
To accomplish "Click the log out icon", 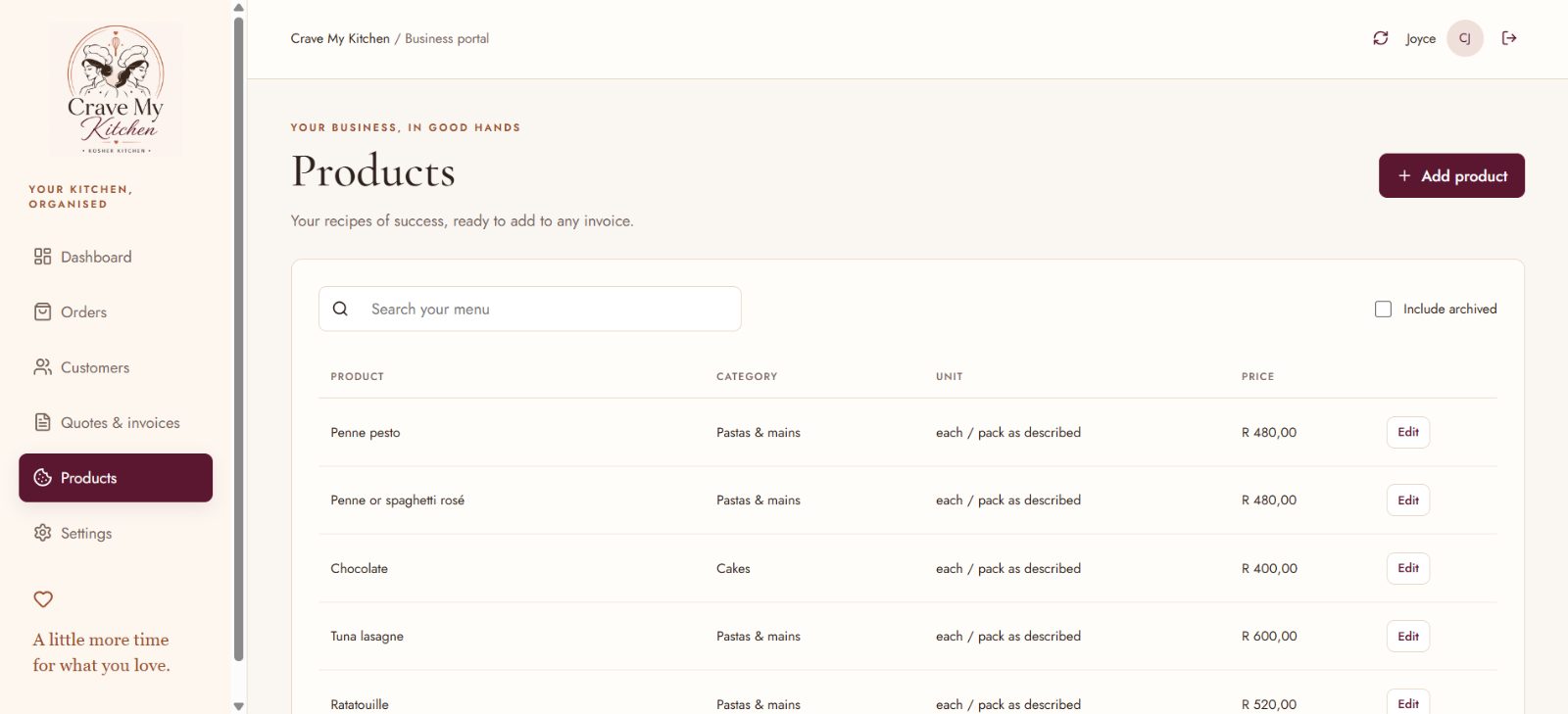I will 1509,38.
